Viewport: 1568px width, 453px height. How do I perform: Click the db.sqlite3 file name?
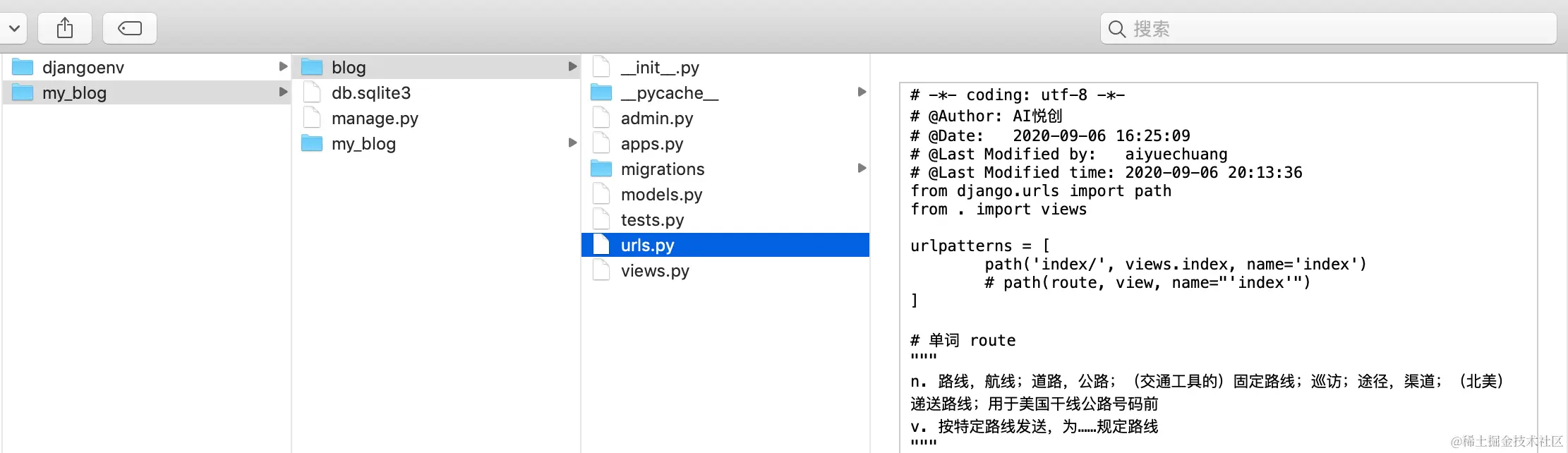click(371, 93)
